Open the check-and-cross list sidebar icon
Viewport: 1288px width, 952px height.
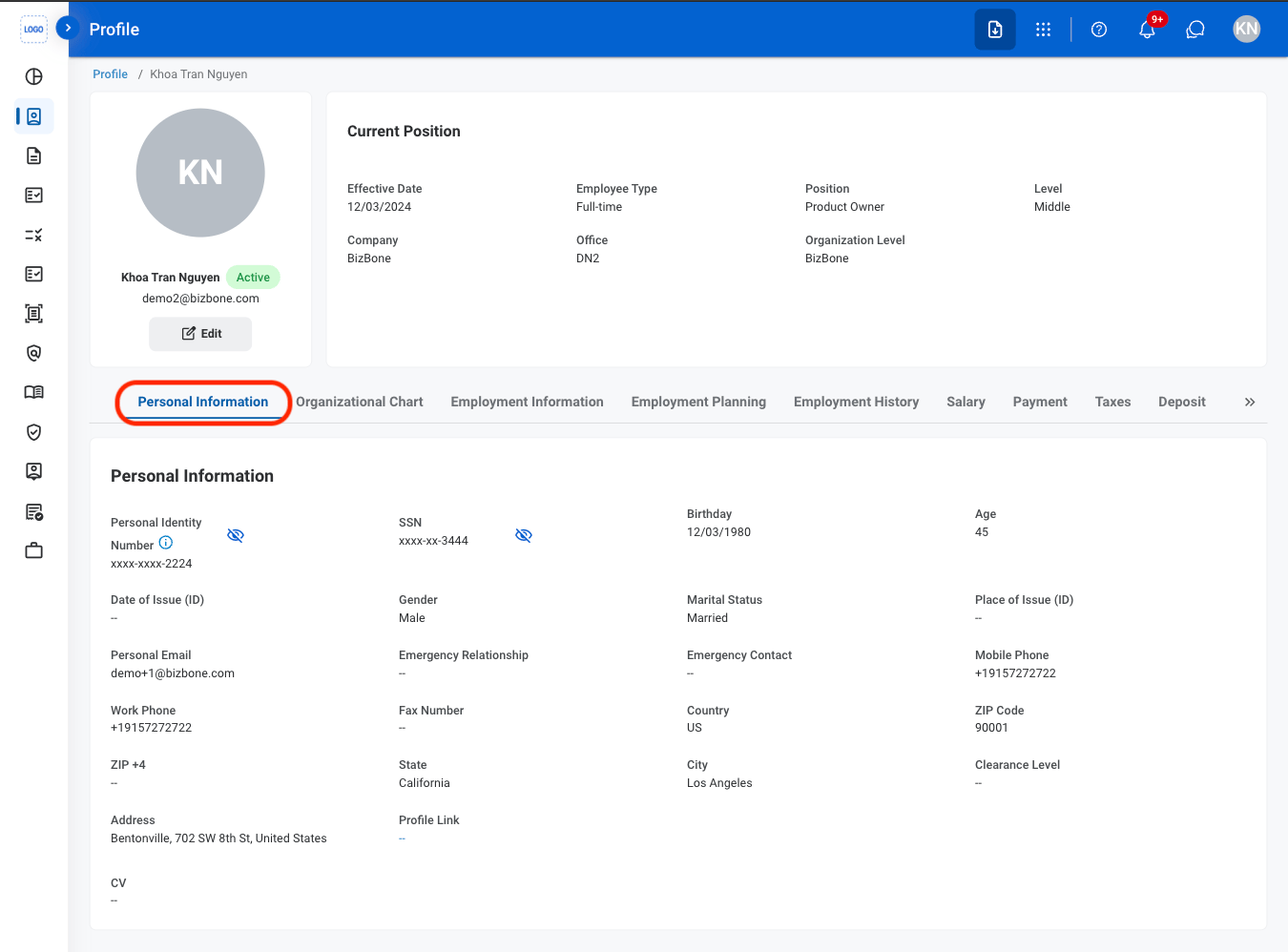click(x=34, y=235)
